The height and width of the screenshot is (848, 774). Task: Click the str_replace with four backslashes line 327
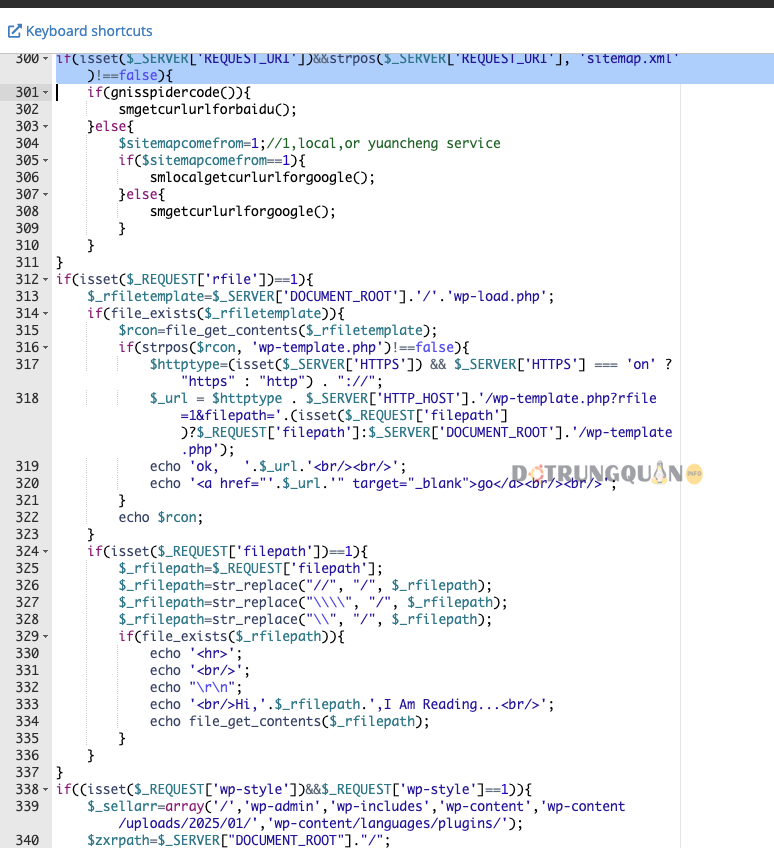(x=313, y=602)
